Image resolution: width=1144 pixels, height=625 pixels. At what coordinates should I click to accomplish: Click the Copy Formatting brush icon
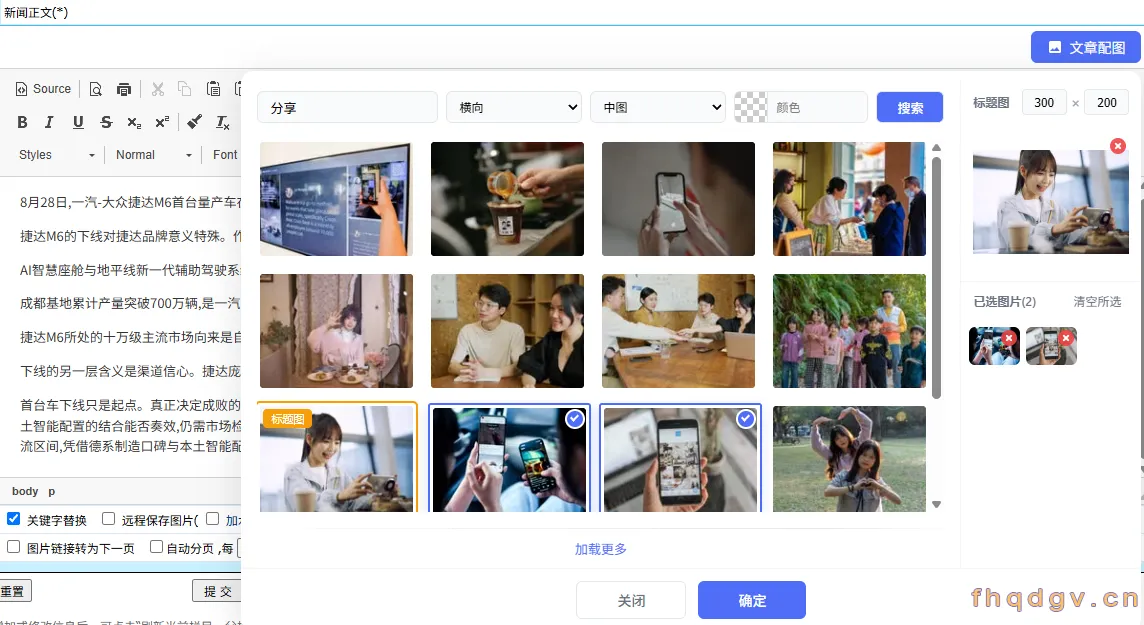194,122
